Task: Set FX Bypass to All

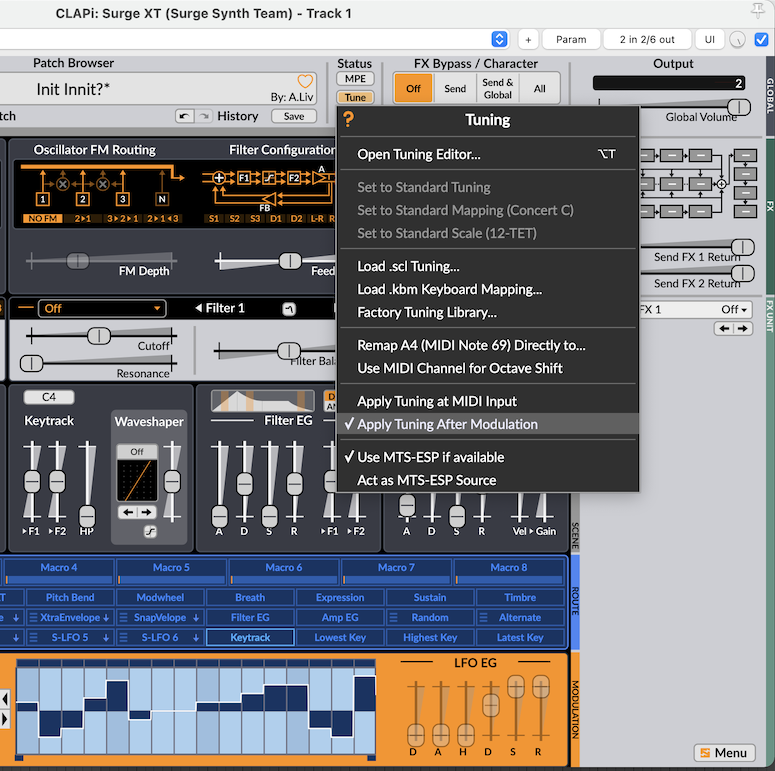Action: coord(540,88)
